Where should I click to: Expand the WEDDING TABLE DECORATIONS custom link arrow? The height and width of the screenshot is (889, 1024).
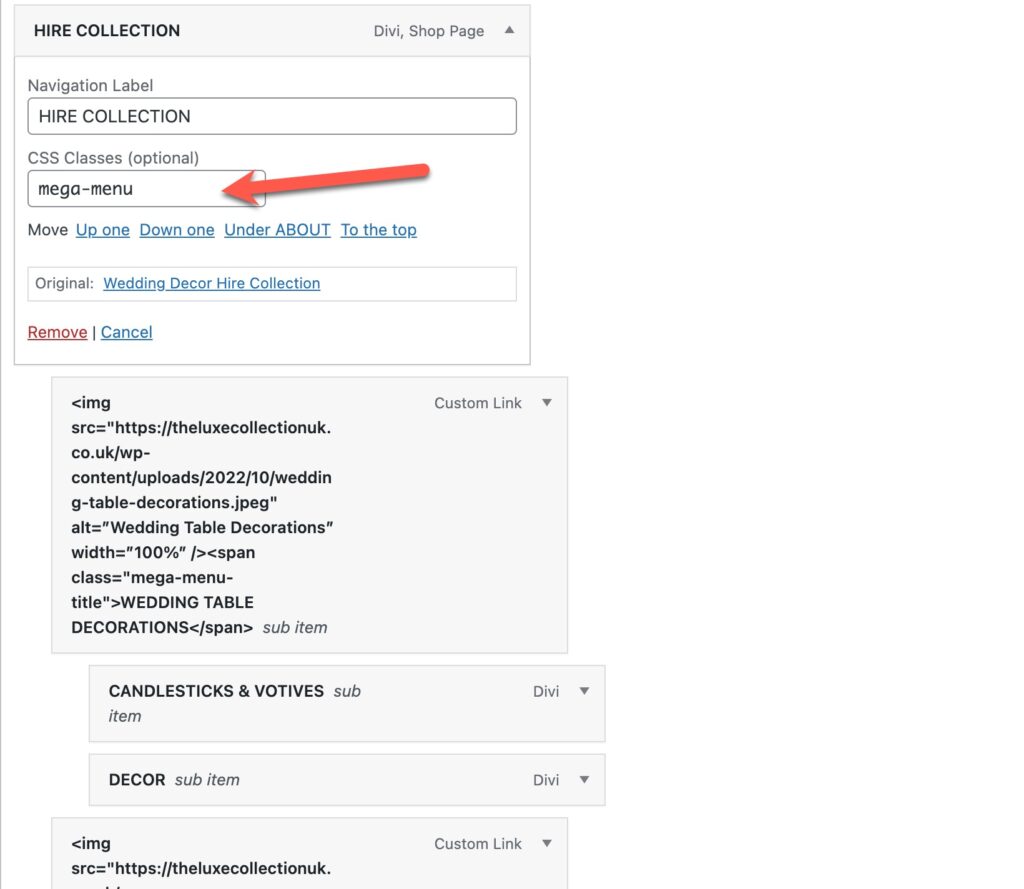546,403
